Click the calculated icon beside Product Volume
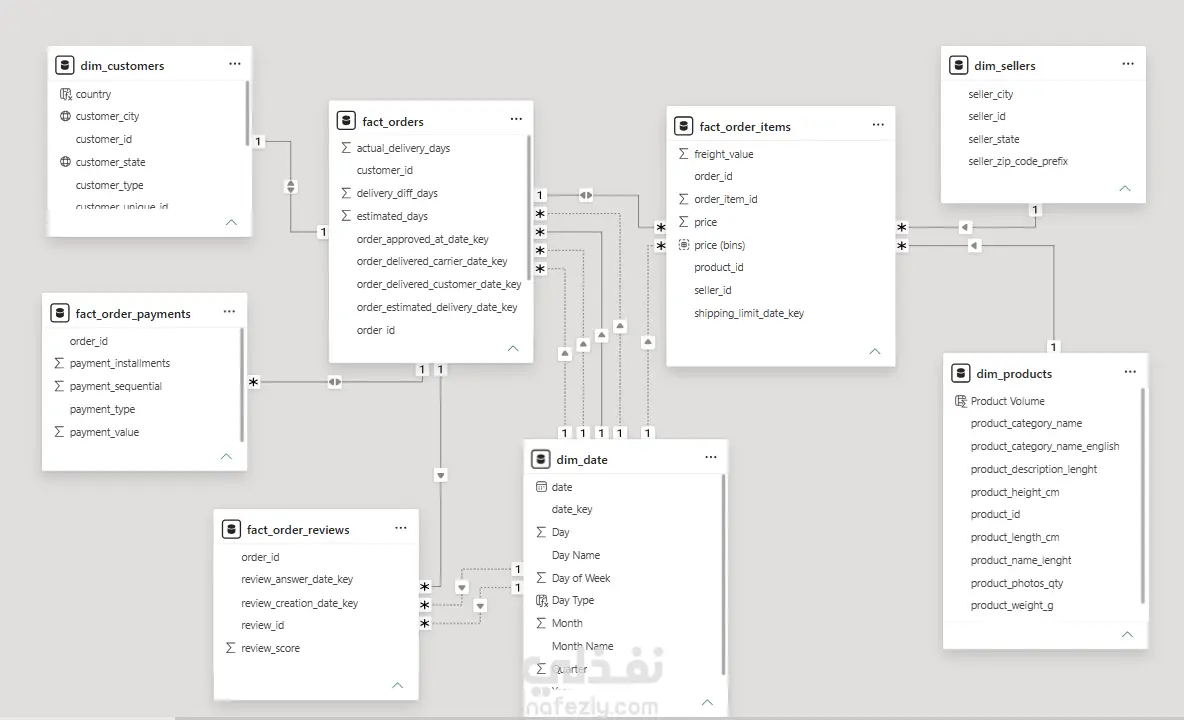 coord(960,401)
